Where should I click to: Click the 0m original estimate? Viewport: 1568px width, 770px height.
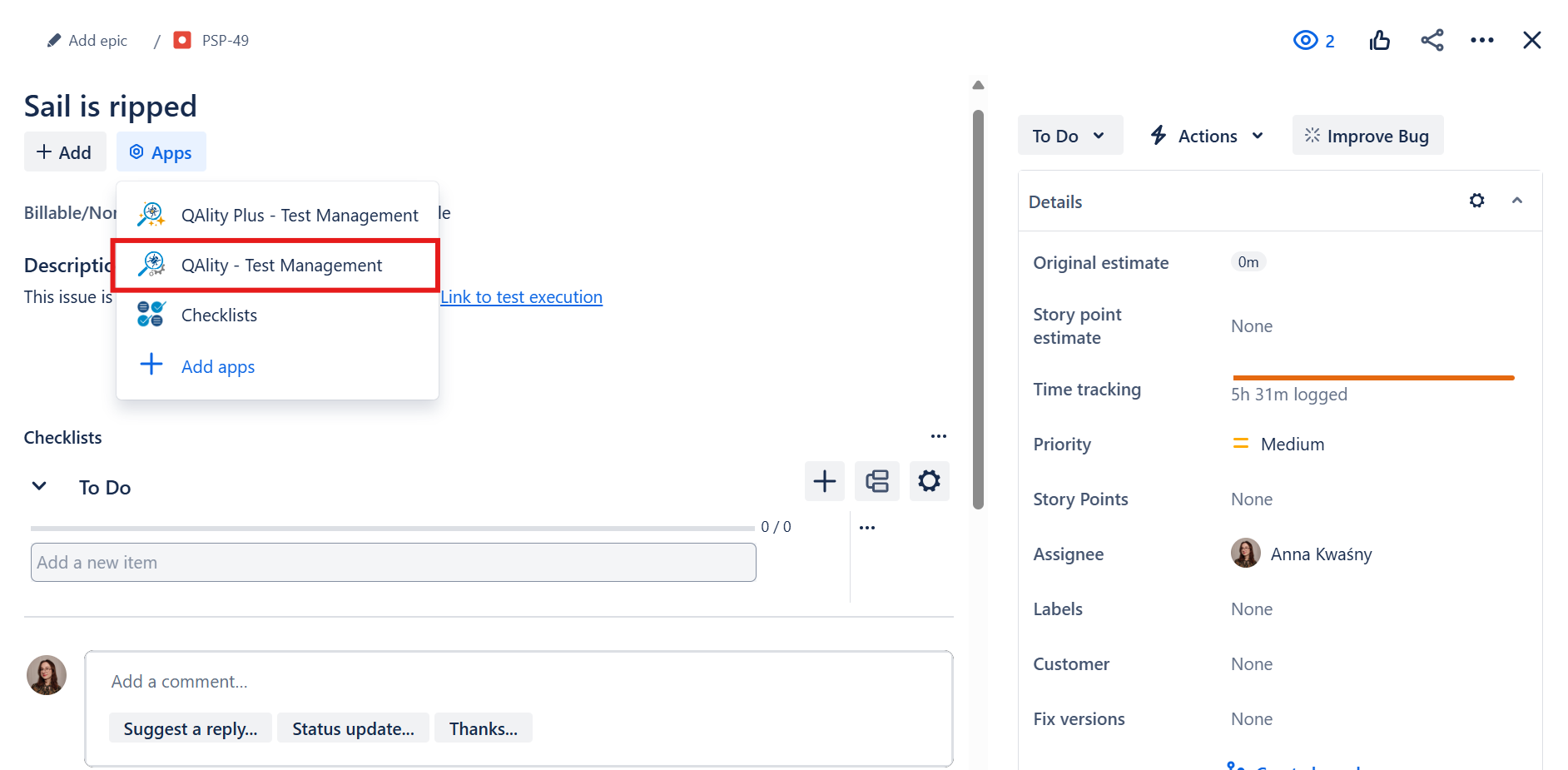[x=1248, y=262]
